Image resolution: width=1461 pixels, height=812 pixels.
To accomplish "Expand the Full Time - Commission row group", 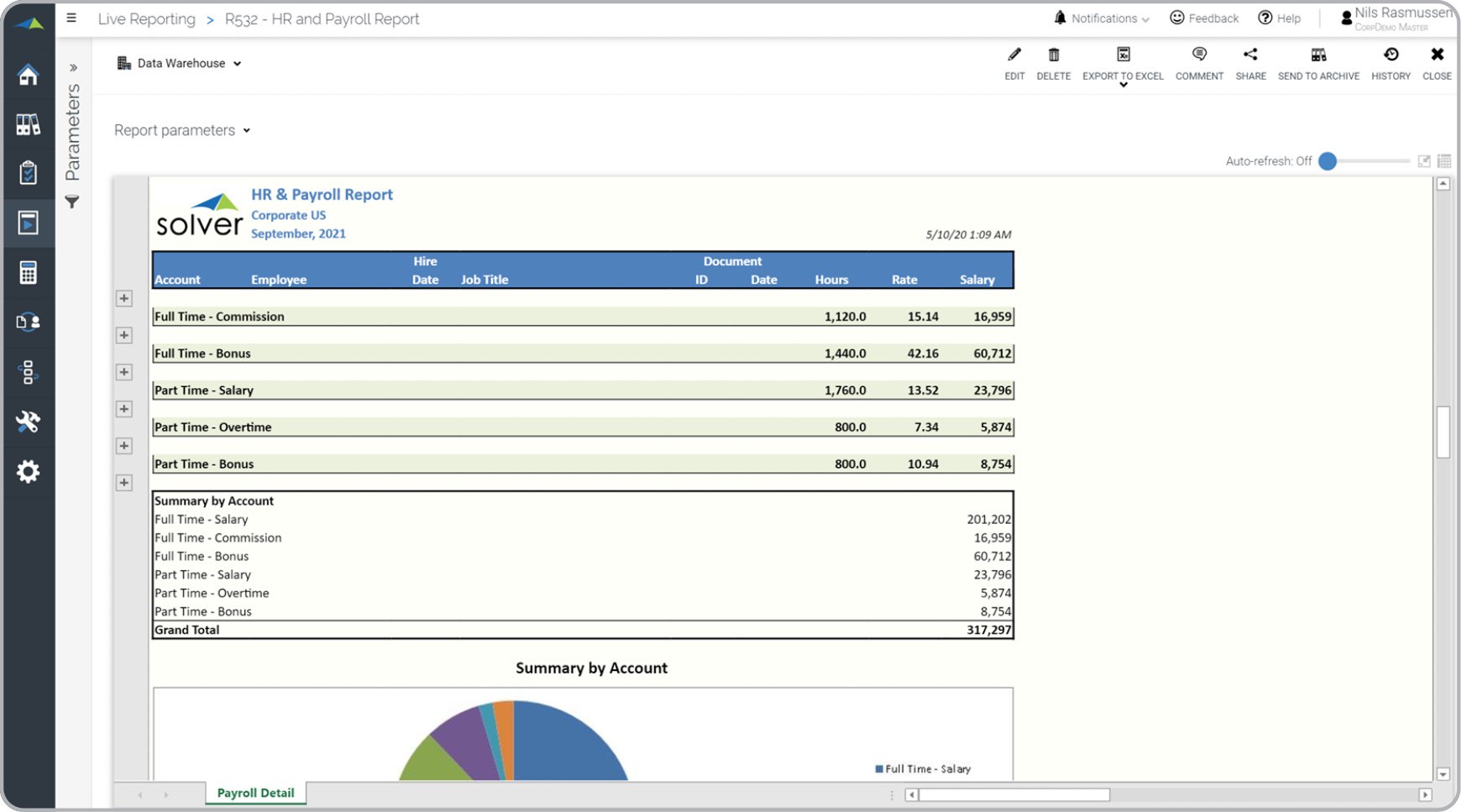I will 124,298.
